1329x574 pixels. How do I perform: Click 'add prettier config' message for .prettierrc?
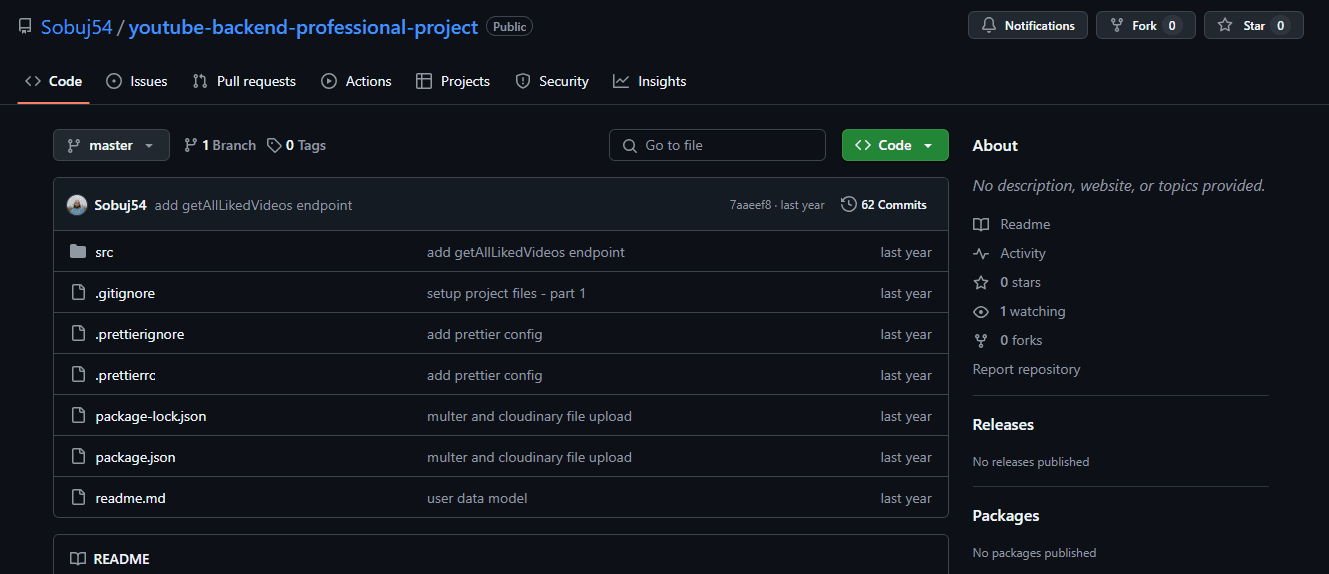[485, 375]
